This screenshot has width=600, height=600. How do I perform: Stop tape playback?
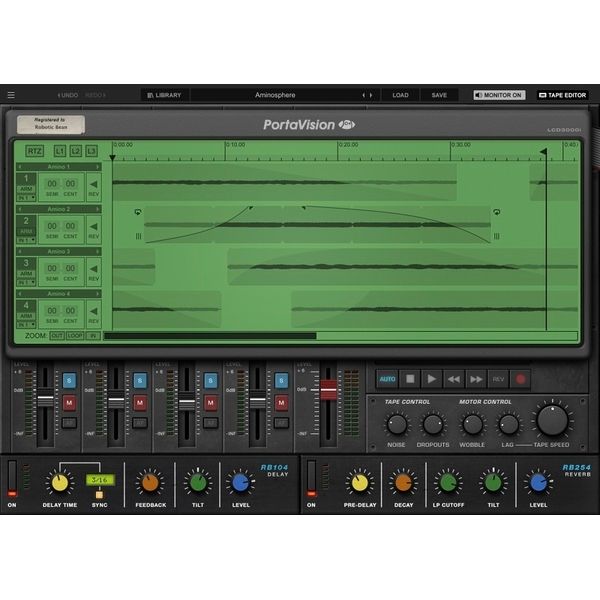coord(410,379)
